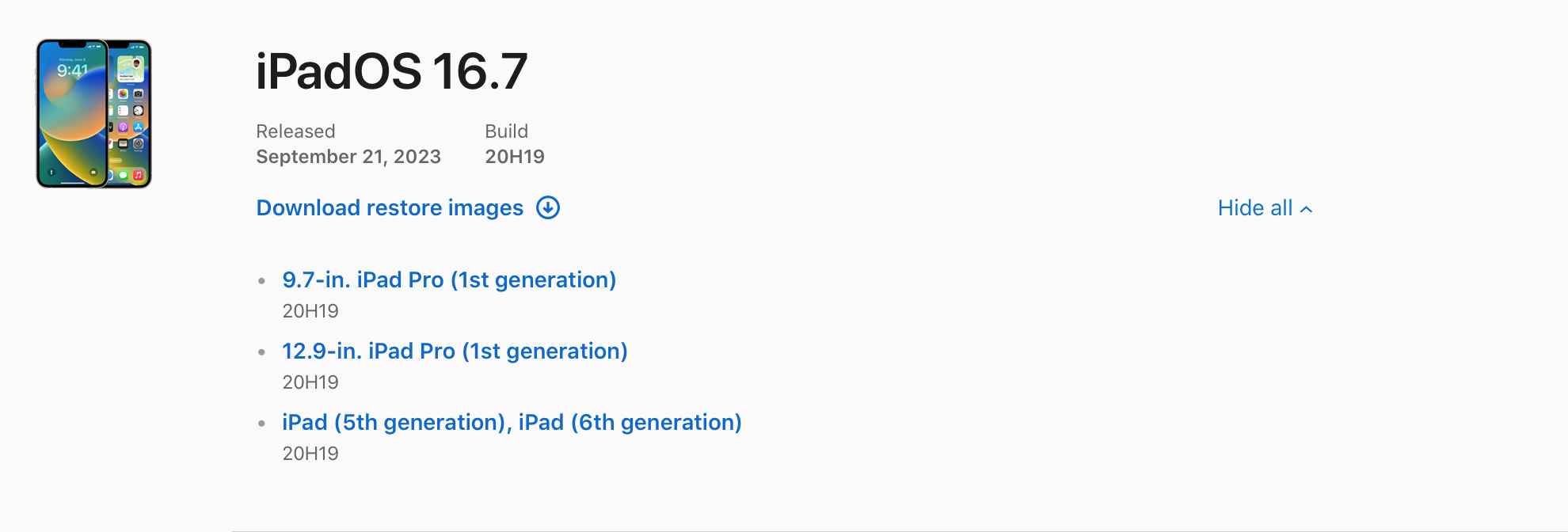Collapse the list with Hide all

point(1265,208)
